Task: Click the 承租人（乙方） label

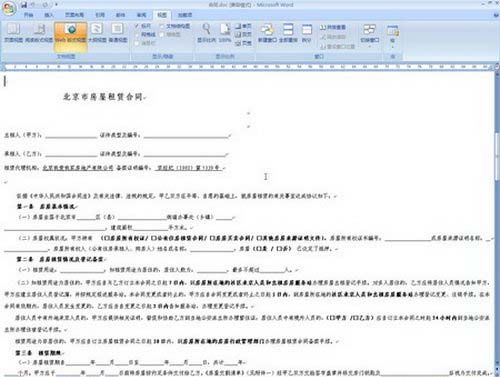Action: coord(23,154)
